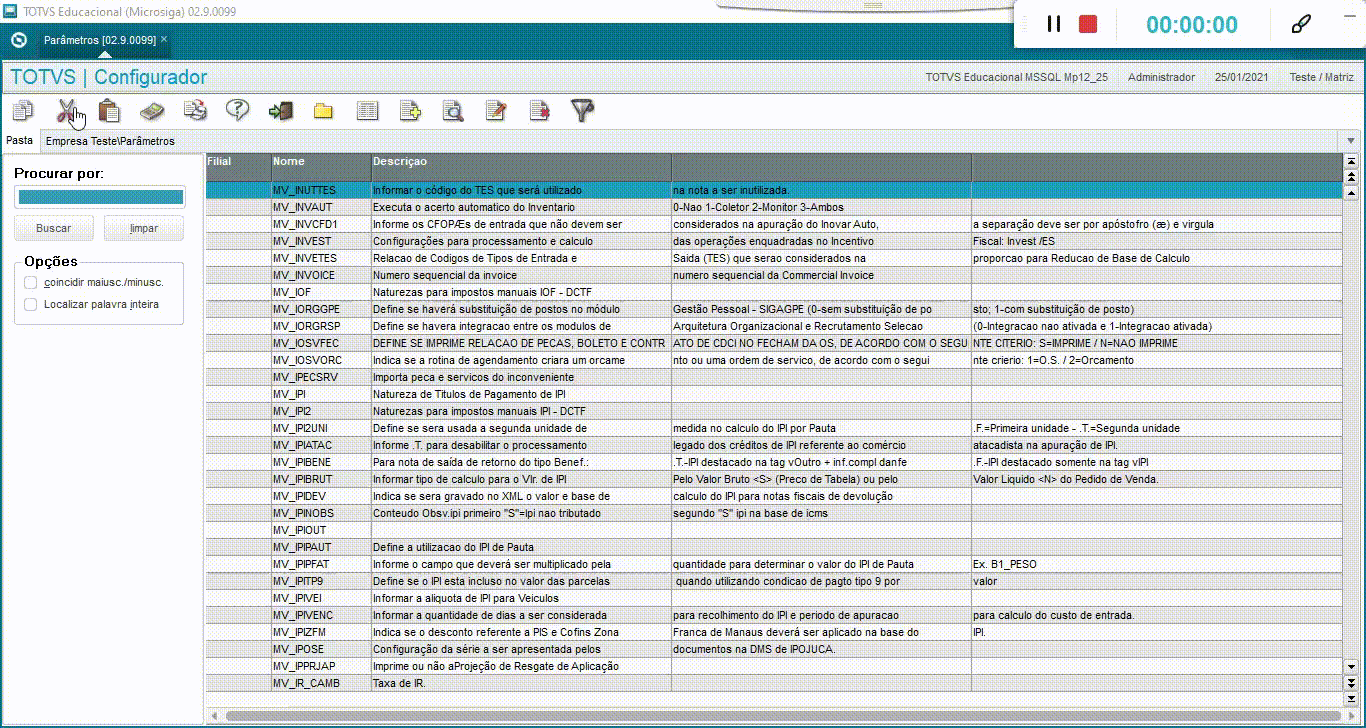Viewport: 1366px width, 728px height.
Task: Stop the recording with the red square
Action: [x=1088, y=24]
